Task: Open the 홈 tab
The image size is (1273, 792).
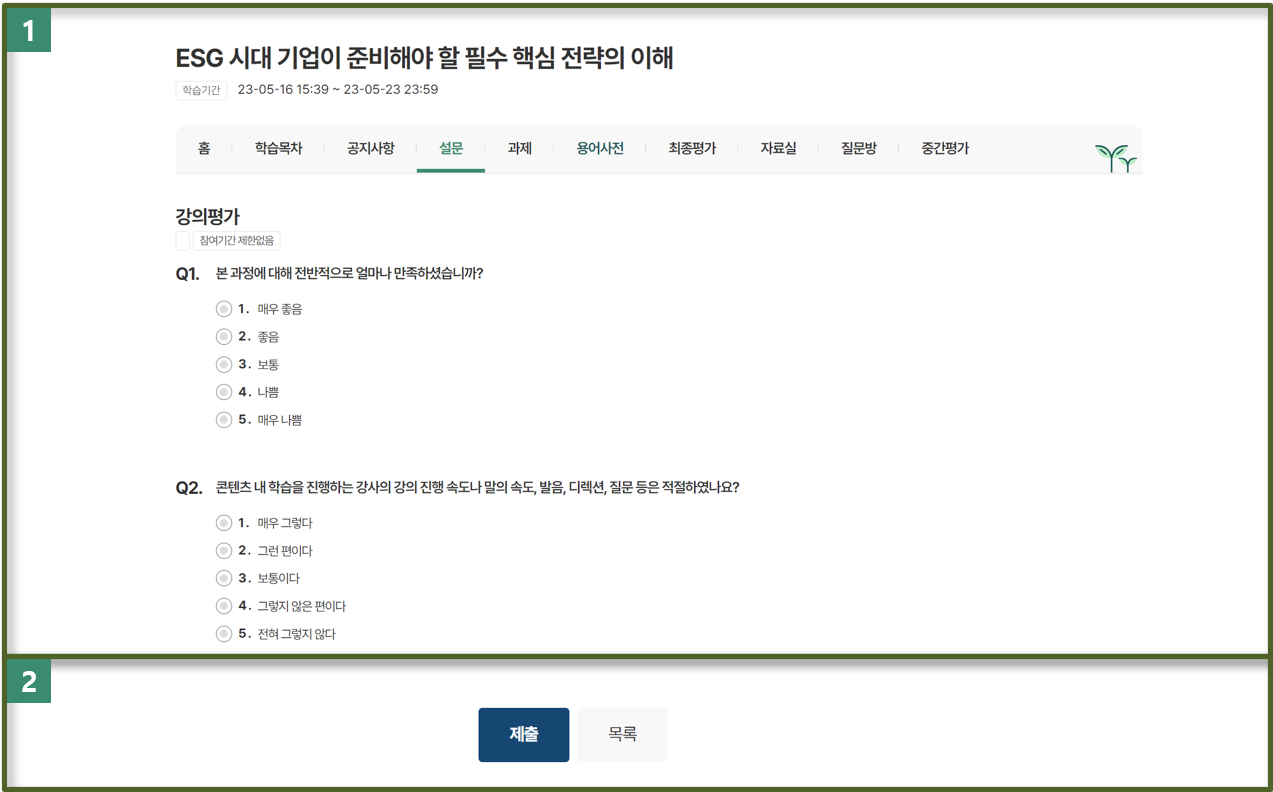Action: click(204, 148)
